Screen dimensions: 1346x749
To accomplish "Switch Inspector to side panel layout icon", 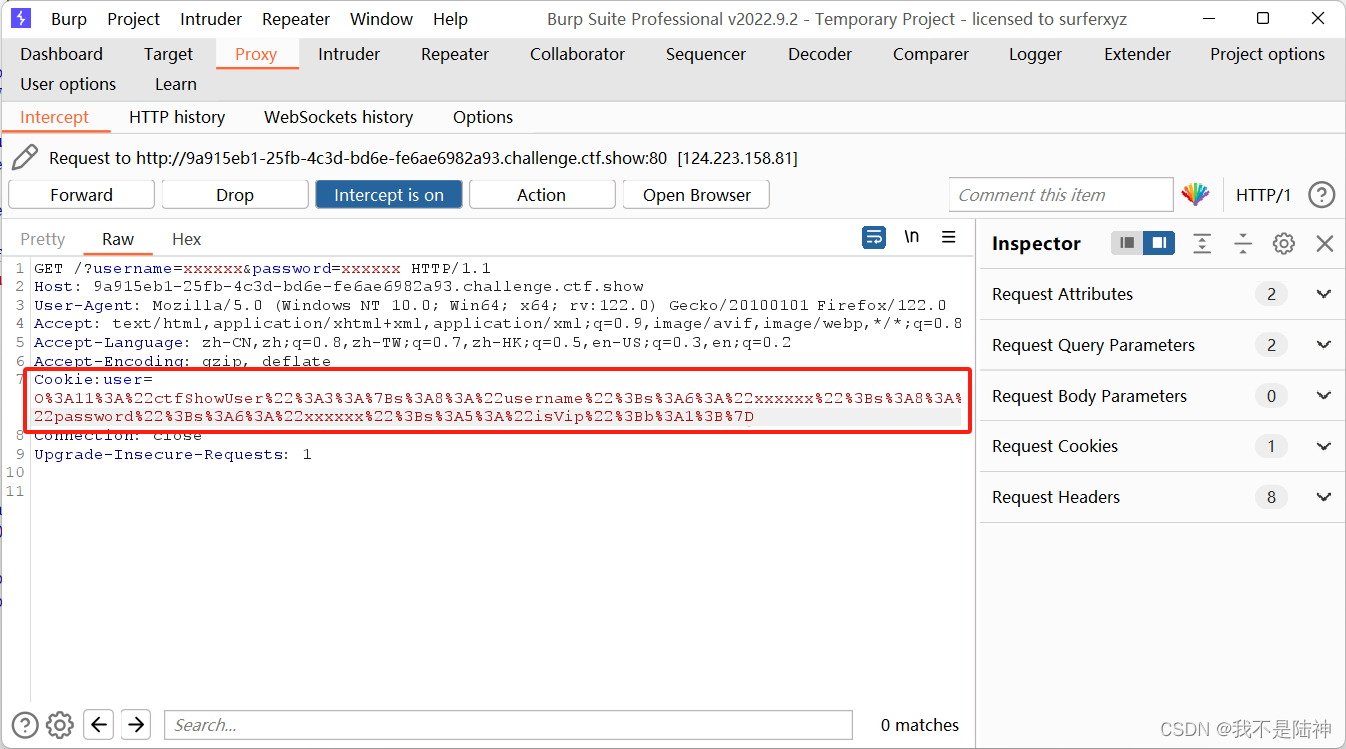I will [x=1159, y=243].
